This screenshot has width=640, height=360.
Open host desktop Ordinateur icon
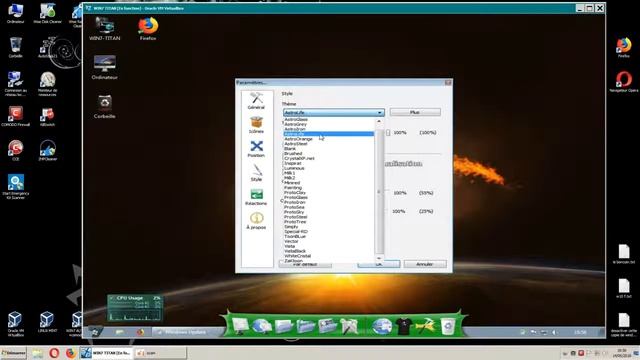[x=16, y=13]
